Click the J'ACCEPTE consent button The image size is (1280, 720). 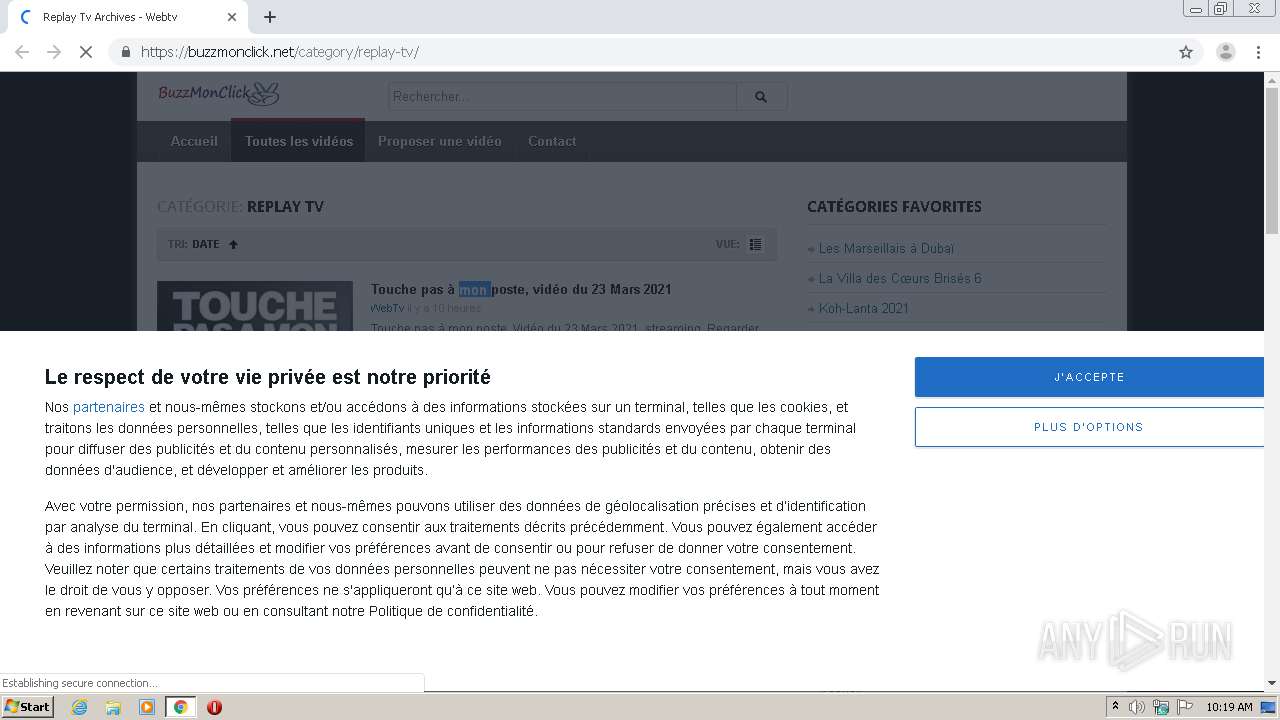[x=1089, y=377]
